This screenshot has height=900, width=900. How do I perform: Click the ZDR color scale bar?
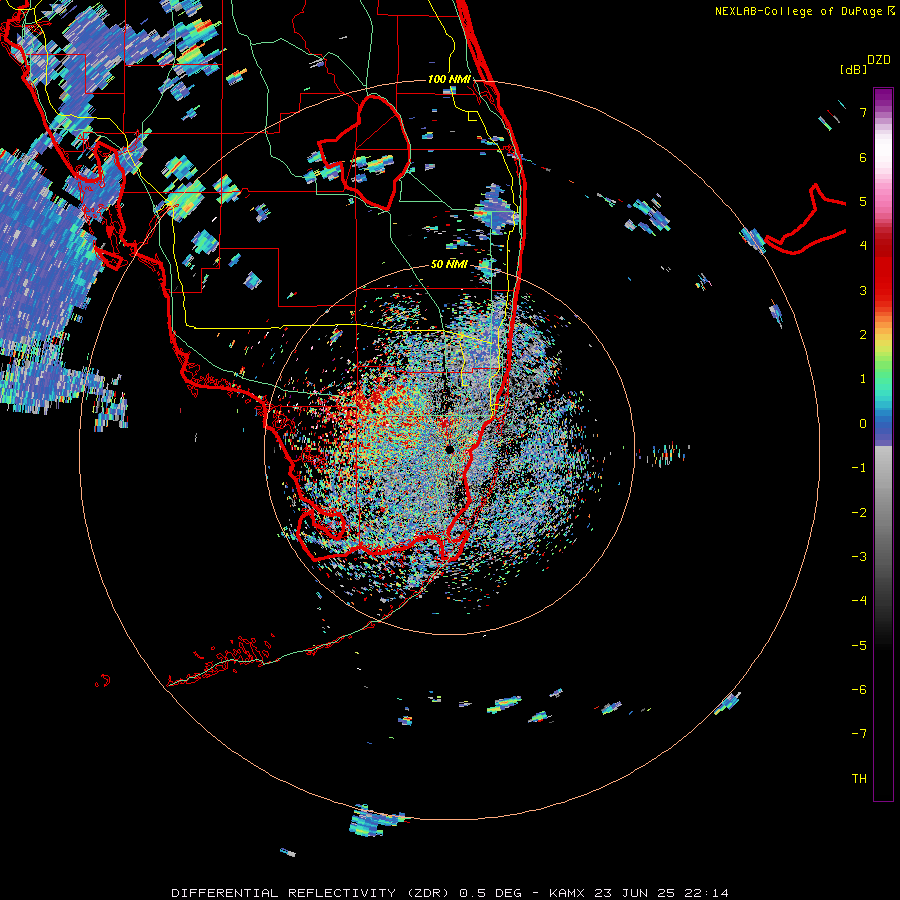pos(883,444)
